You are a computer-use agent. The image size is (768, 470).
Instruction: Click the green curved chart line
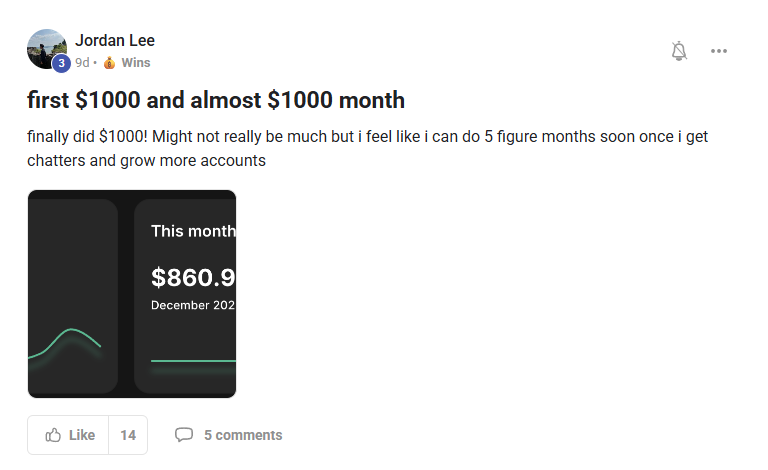(x=70, y=334)
